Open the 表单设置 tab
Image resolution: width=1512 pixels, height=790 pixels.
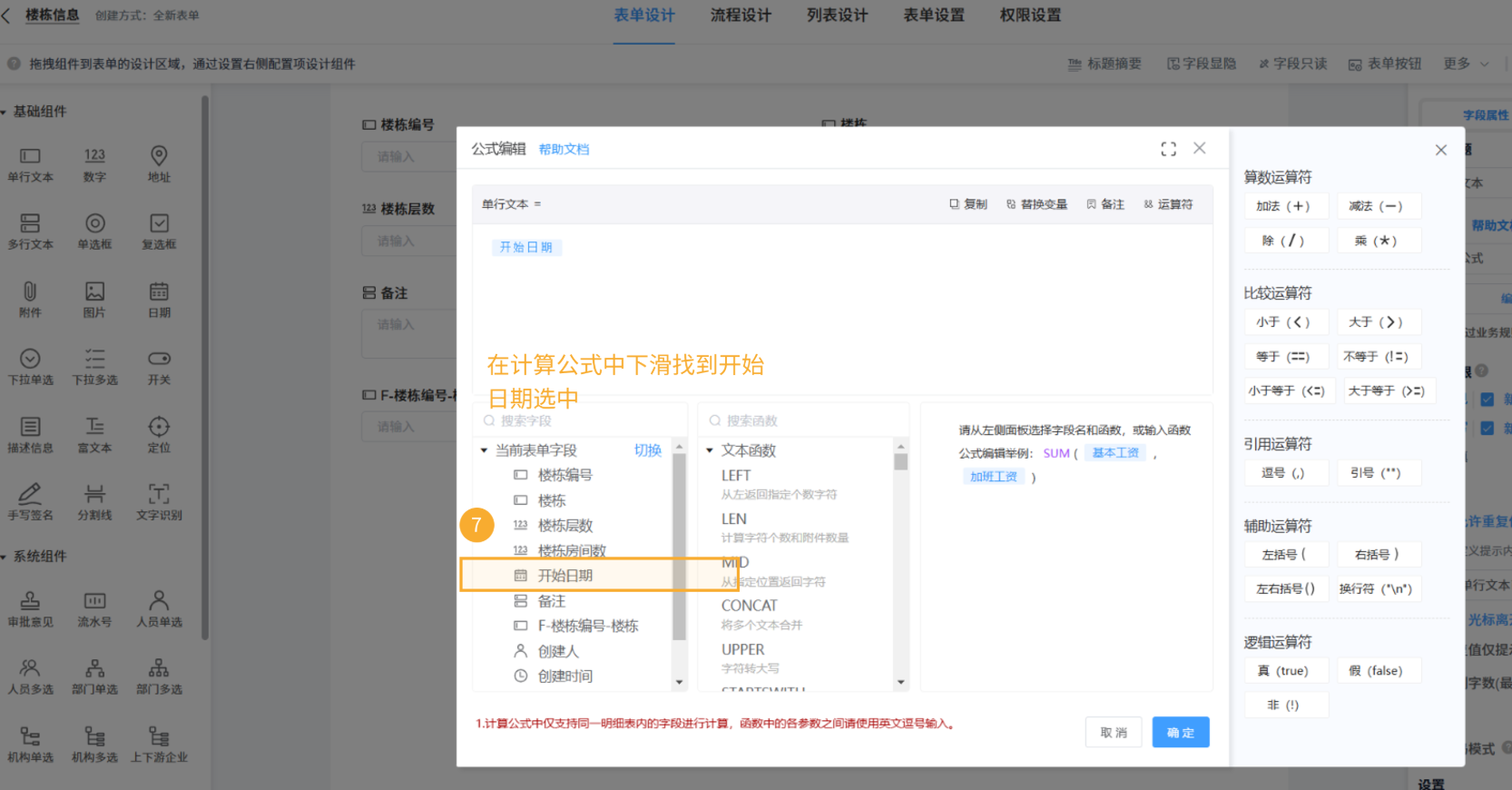point(934,15)
